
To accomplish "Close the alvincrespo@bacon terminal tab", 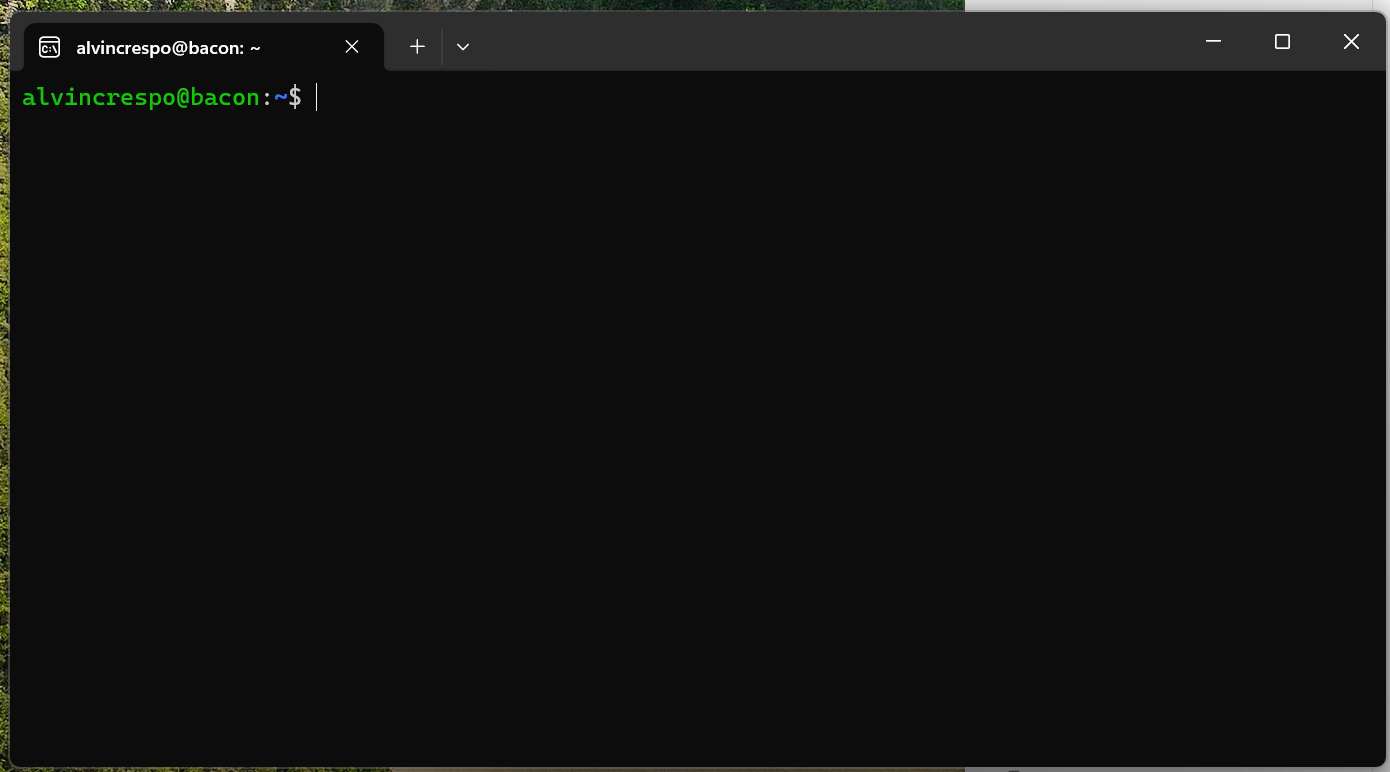I will (352, 46).
